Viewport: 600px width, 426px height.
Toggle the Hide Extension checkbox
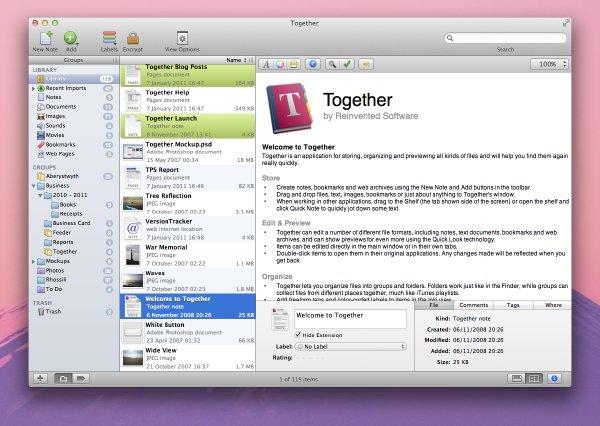(x=298, y=335)
